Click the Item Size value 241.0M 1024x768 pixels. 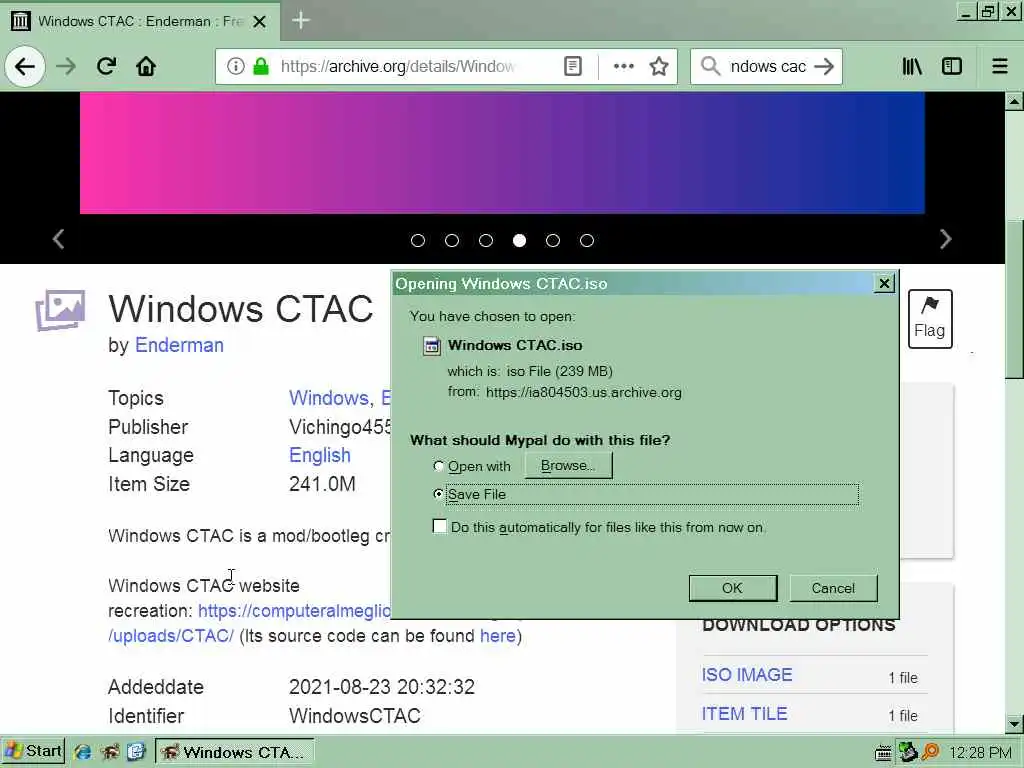coord(322,484)
